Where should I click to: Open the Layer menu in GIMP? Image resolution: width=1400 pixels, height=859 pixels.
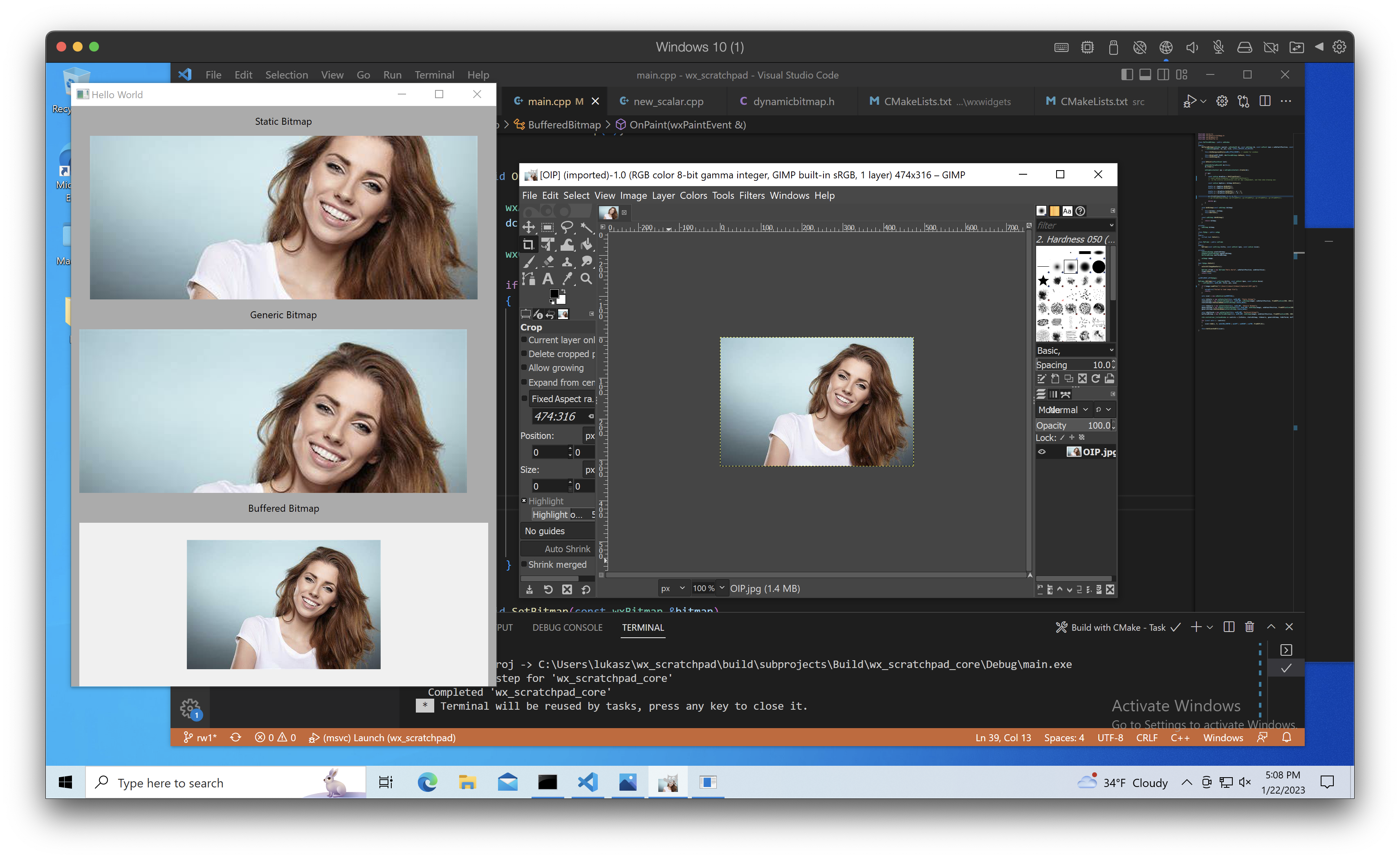[663, 196]
